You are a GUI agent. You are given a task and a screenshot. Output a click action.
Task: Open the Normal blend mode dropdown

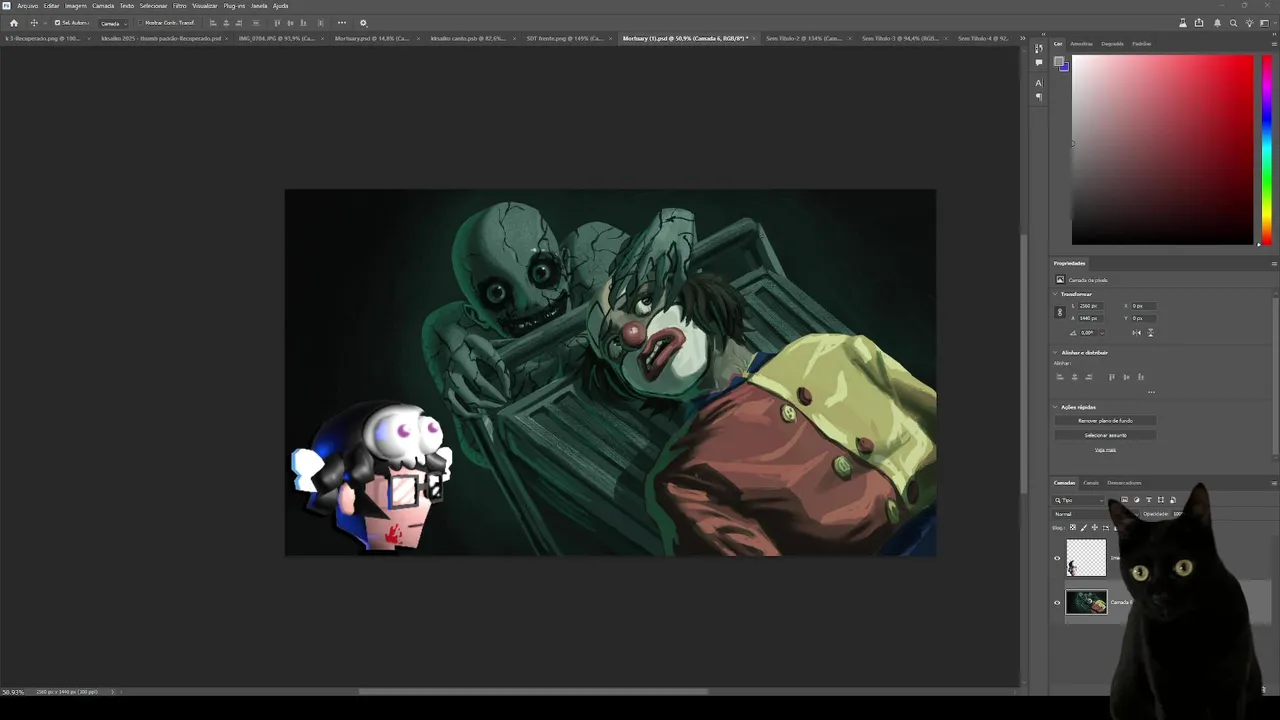pos(1095,514)
